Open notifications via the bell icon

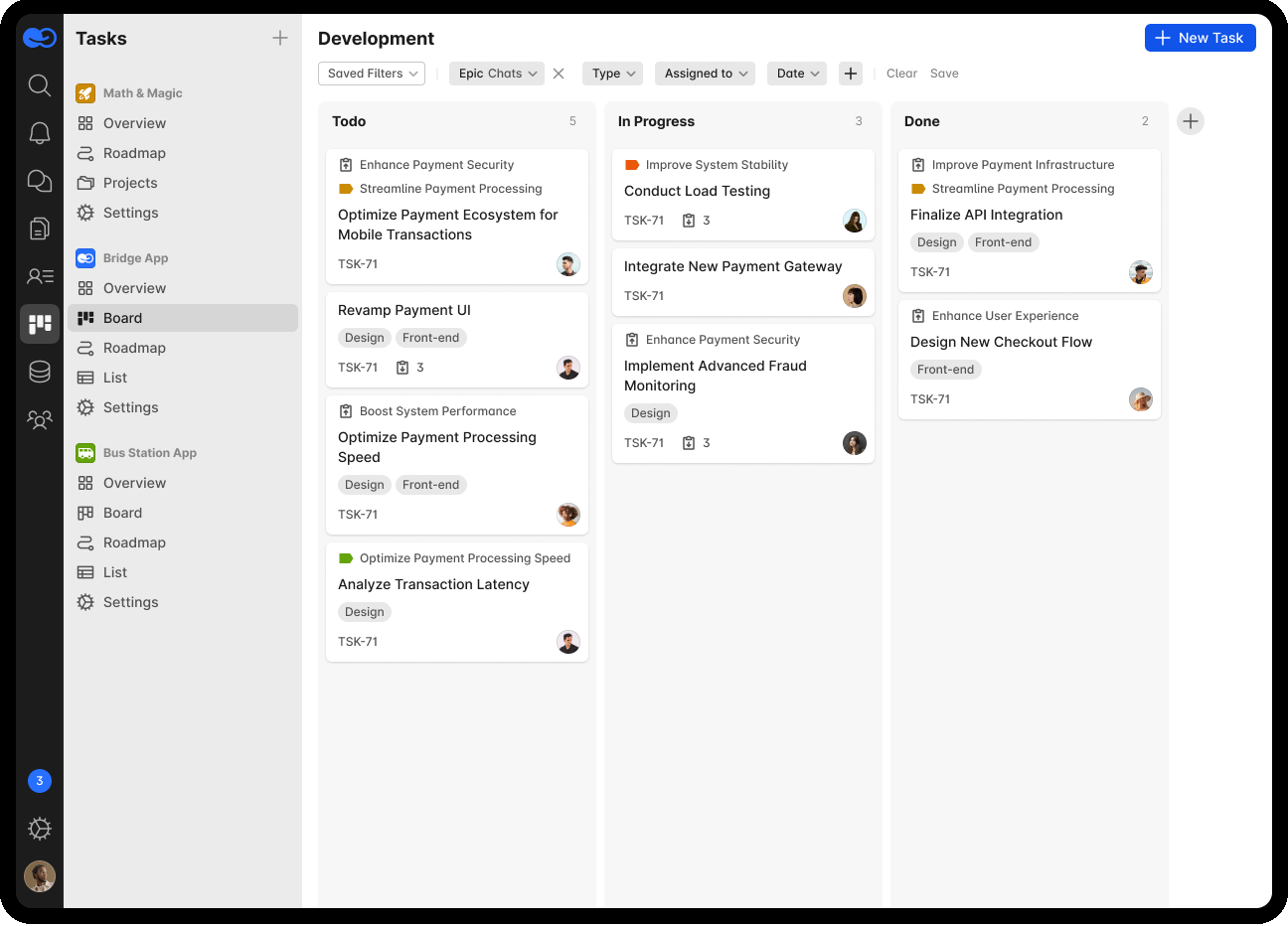[40, 132]
